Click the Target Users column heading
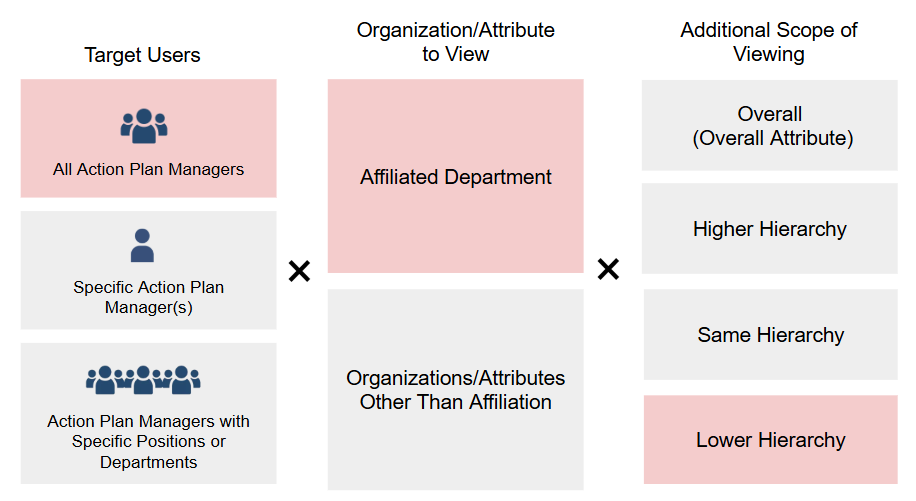This screenshot has width=916, height=501. [142, 55]
